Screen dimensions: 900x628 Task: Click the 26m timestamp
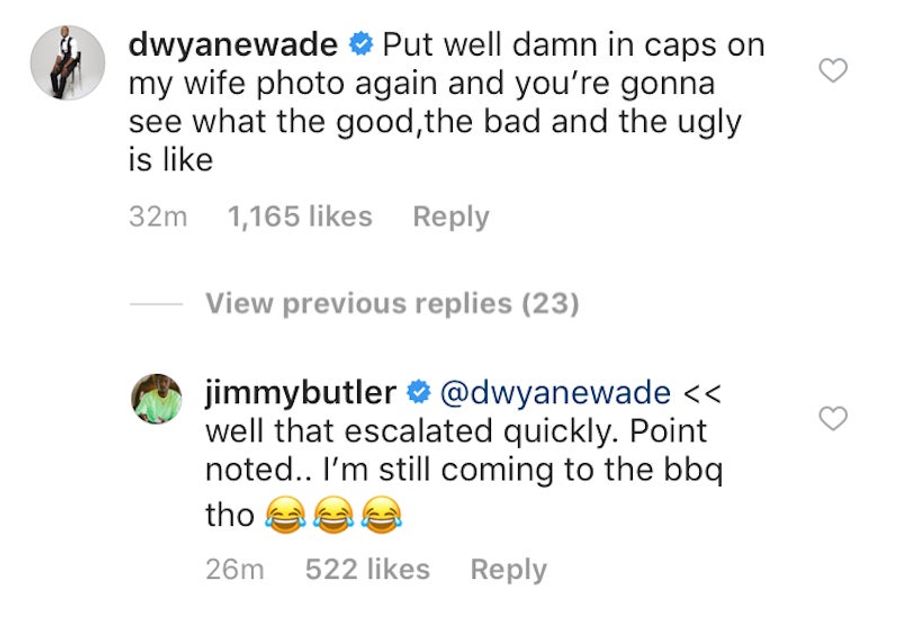(x=235, y=569)
